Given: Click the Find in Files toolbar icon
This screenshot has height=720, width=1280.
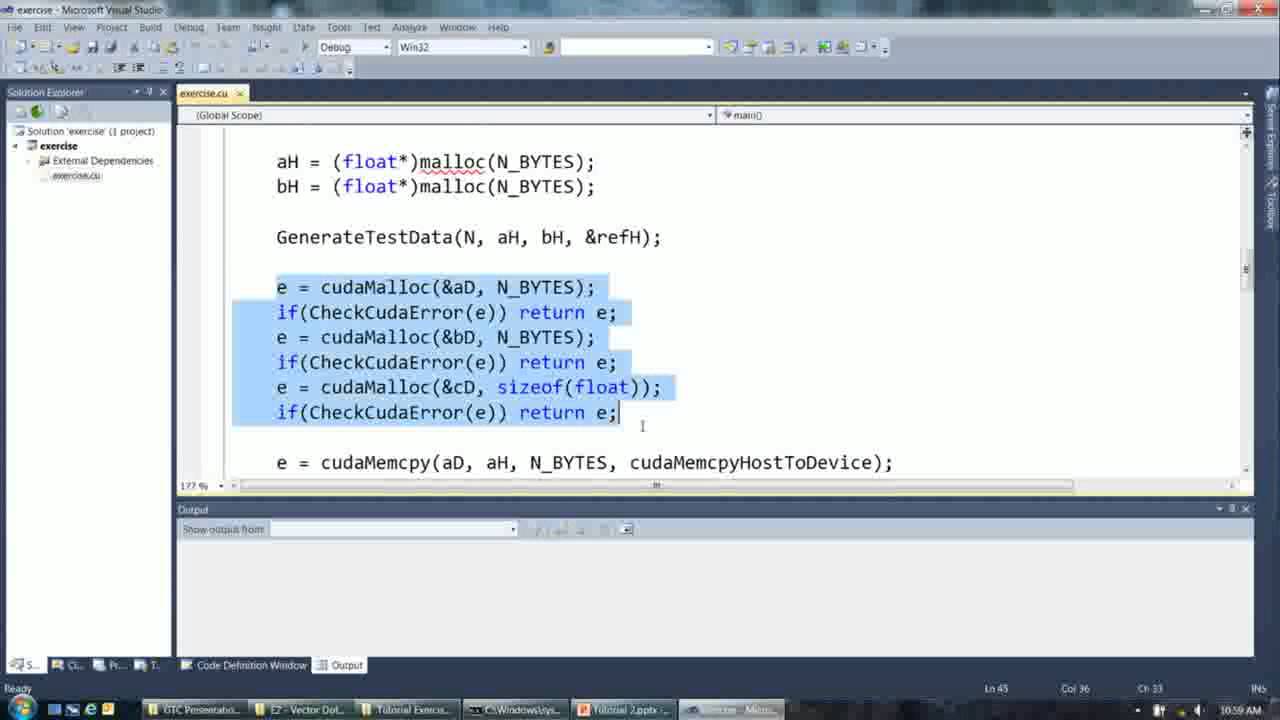Looking at the screenshot, I should (x=549, y=47).
